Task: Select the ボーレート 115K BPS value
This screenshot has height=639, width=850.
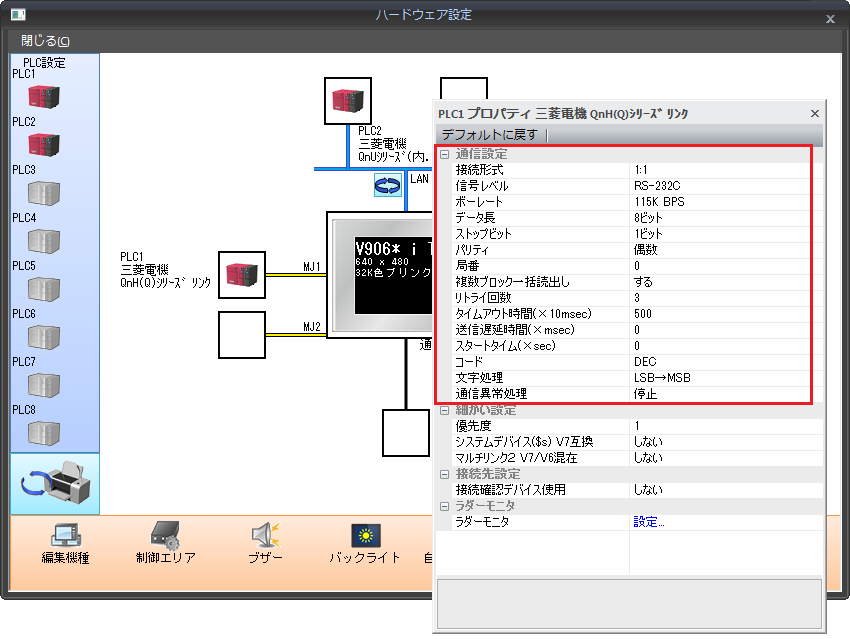Action: click(660, 202)
